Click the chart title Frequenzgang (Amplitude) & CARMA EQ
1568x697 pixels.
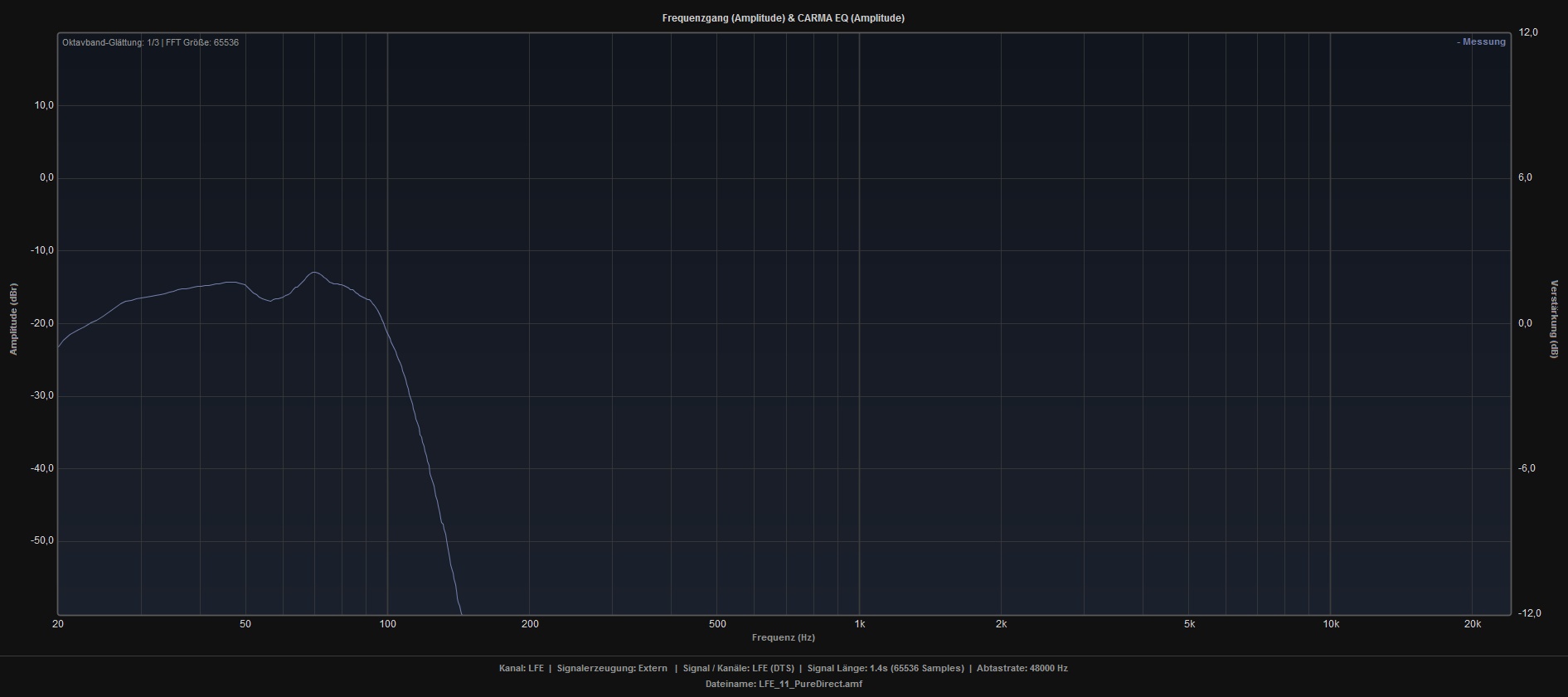[x=783, y=18]
